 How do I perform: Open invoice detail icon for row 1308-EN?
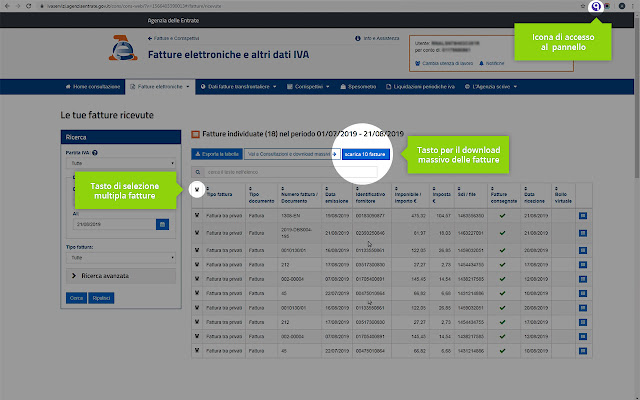(583, 216)
